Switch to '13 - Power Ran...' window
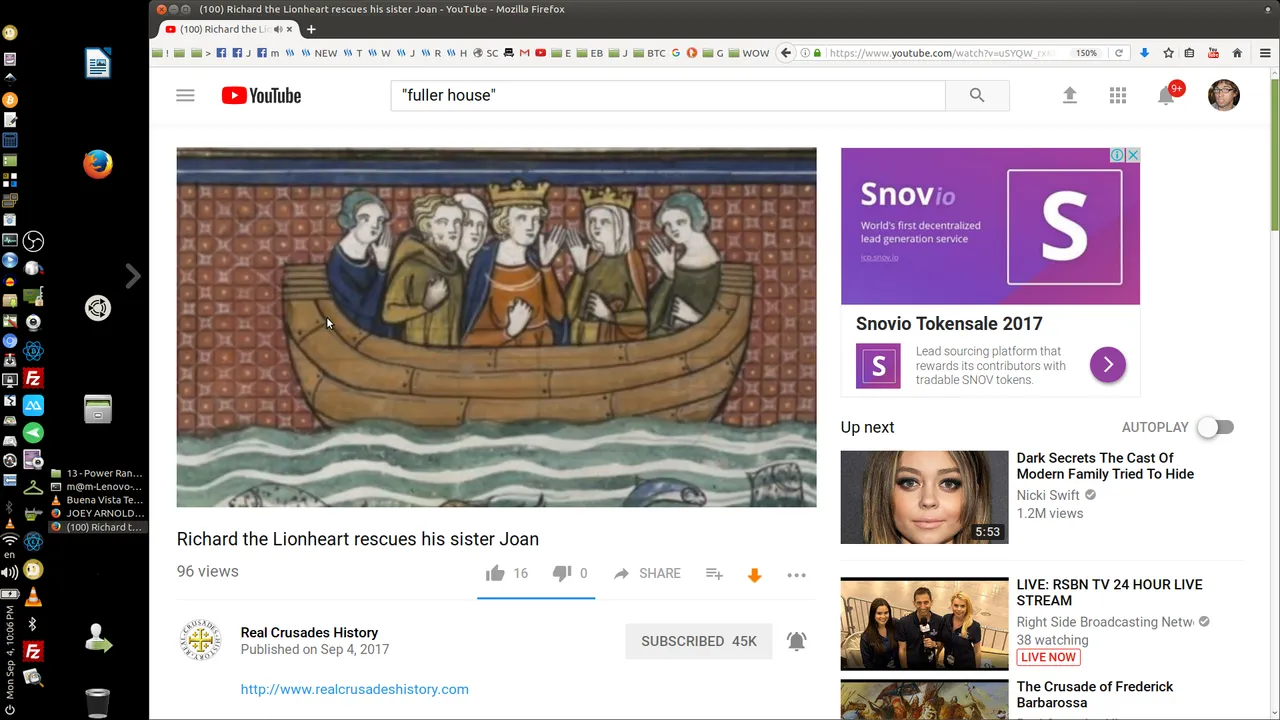The width and height of the screenshot is (1280, 720). point(97,473)
